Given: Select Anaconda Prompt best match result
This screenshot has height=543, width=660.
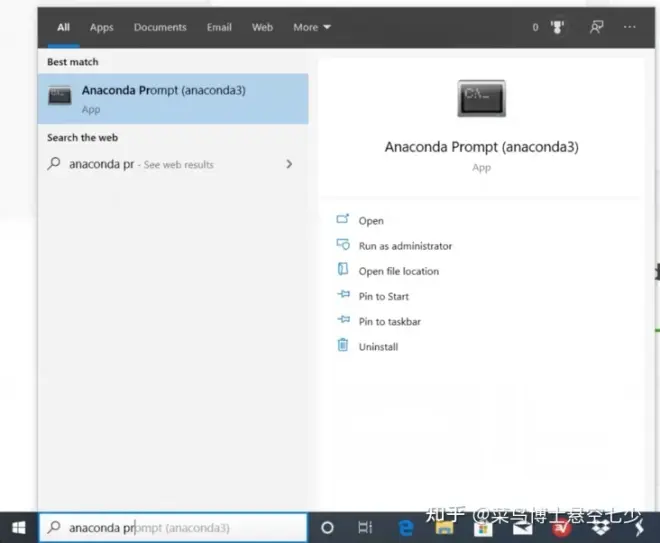Looking at the screenshot, I should coord(173,99).
